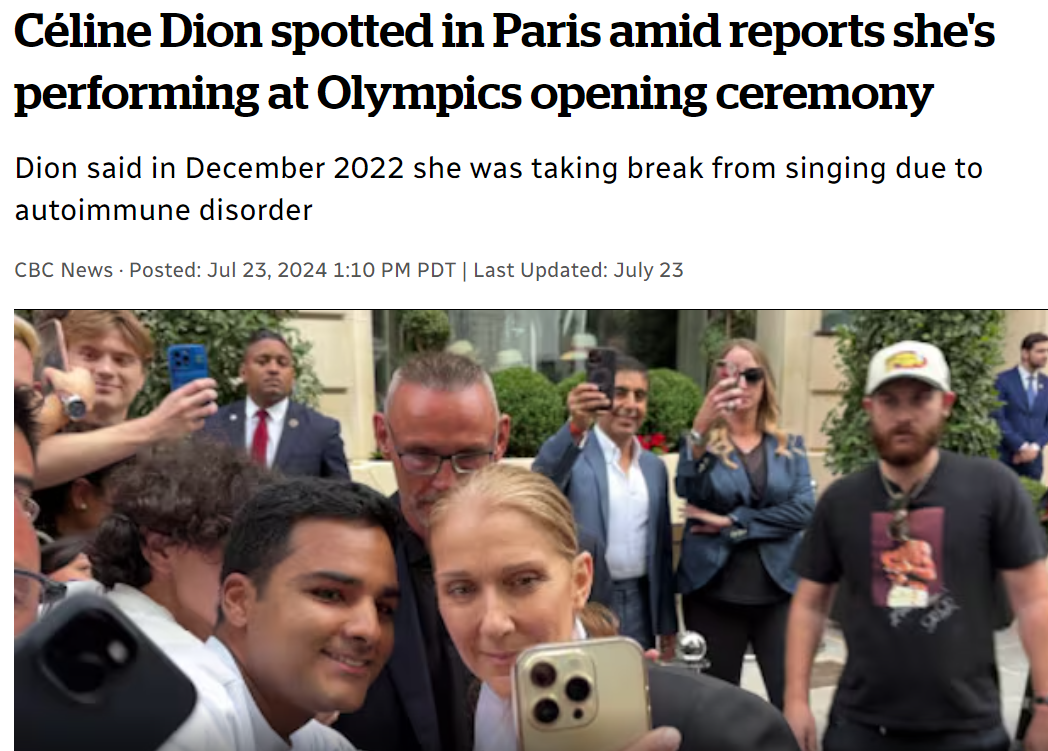Open the CBC News byline link
This screenshot has height=751, width=1048.
pos(64,270)
